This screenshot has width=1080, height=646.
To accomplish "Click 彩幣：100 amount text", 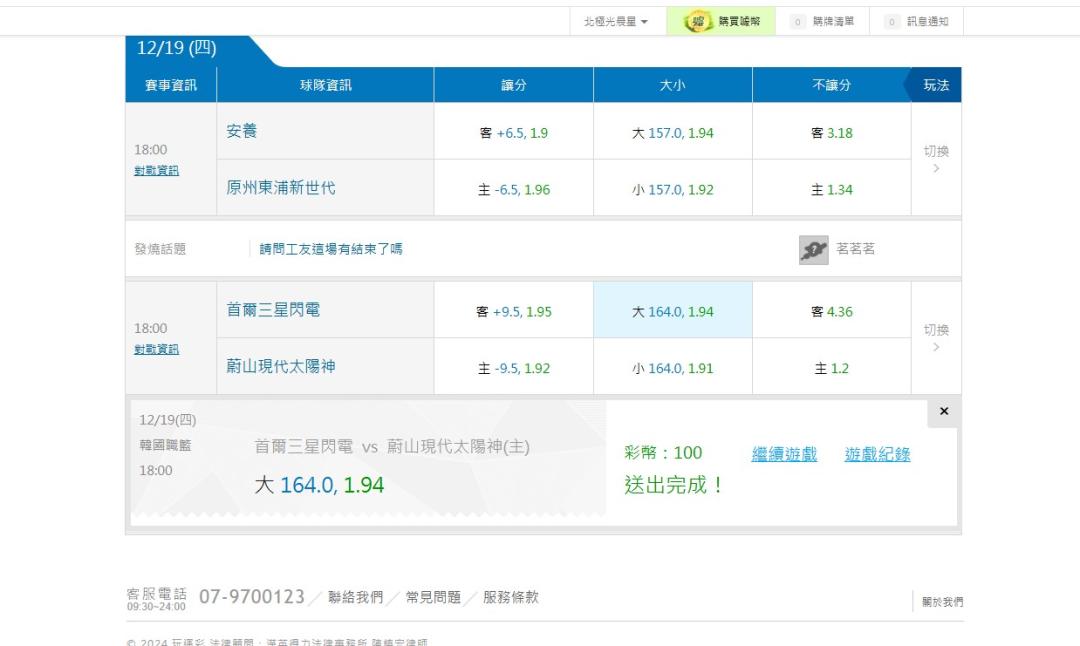I will pos(663,452).
